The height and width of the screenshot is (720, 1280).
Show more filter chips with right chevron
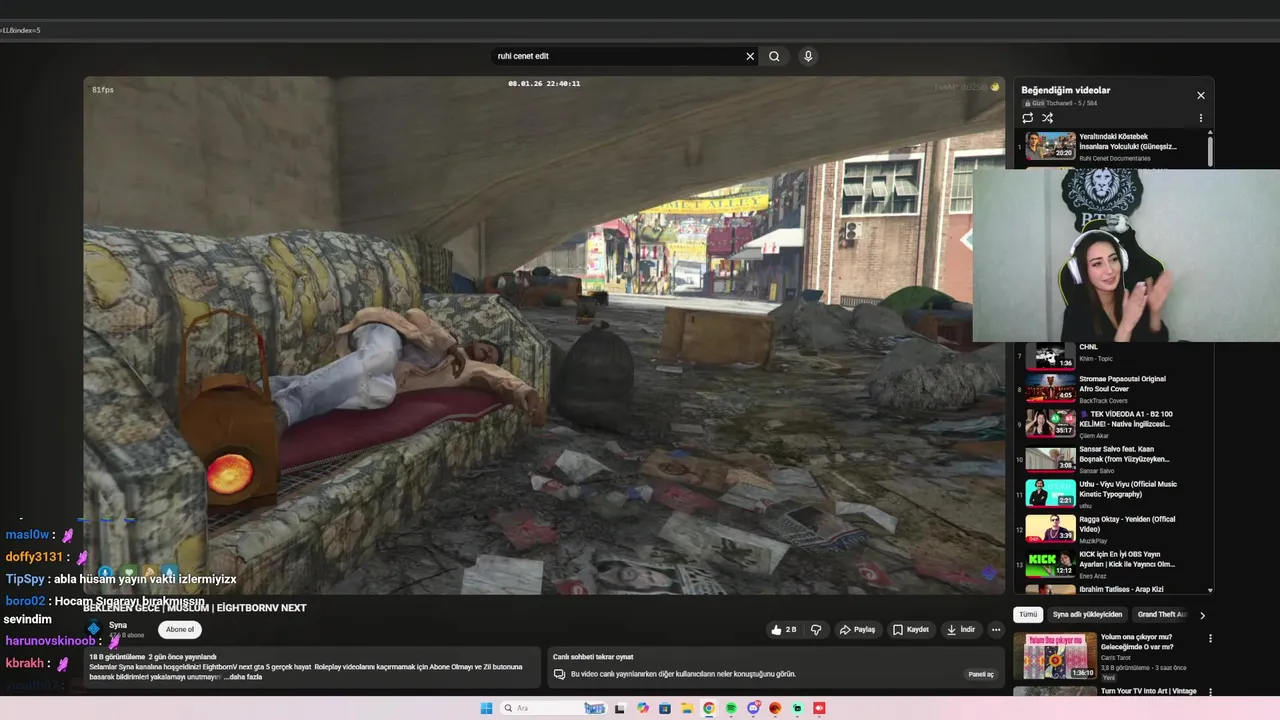coord(1202,615)
